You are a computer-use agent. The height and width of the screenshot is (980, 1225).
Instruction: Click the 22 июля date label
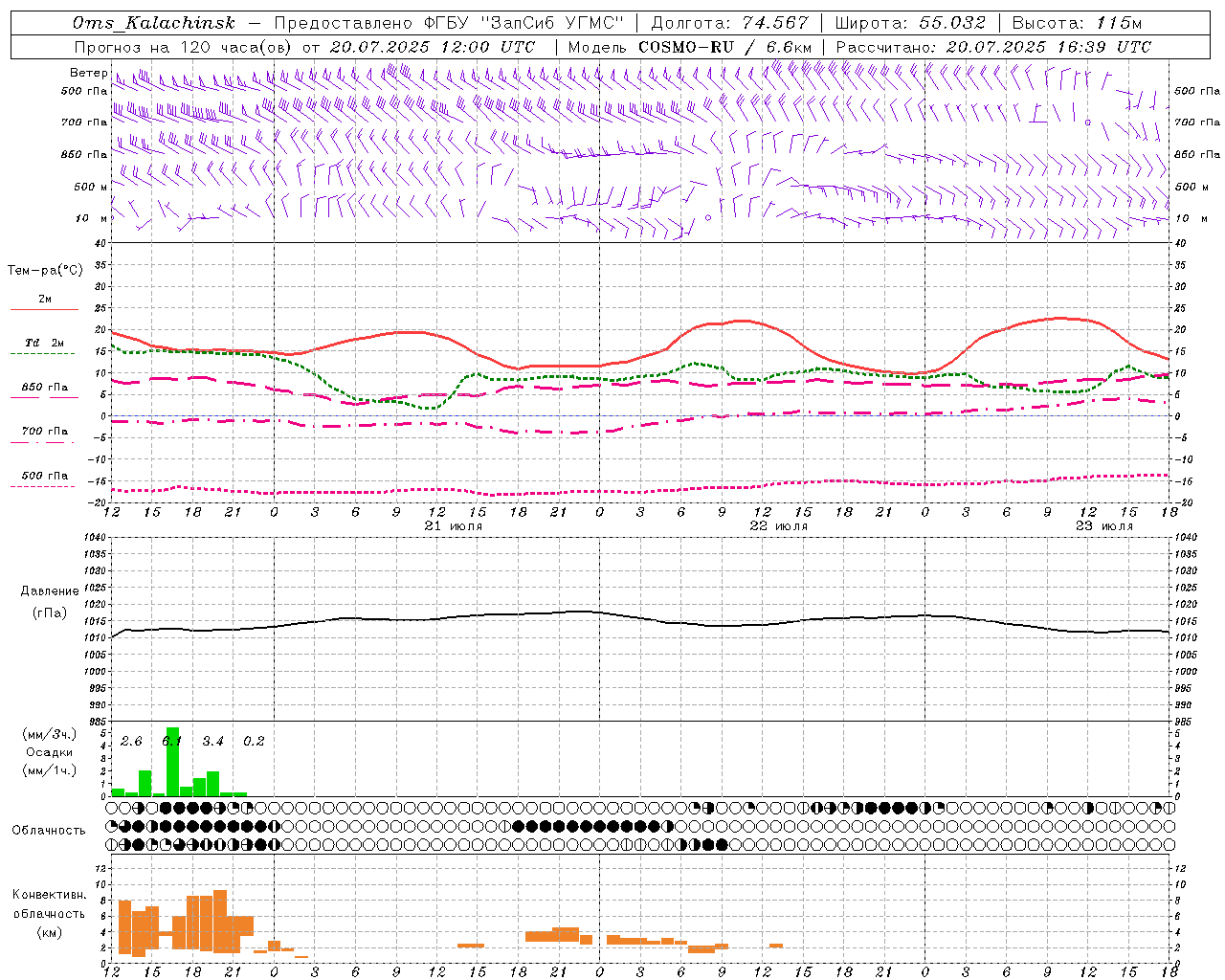point(778,525)
